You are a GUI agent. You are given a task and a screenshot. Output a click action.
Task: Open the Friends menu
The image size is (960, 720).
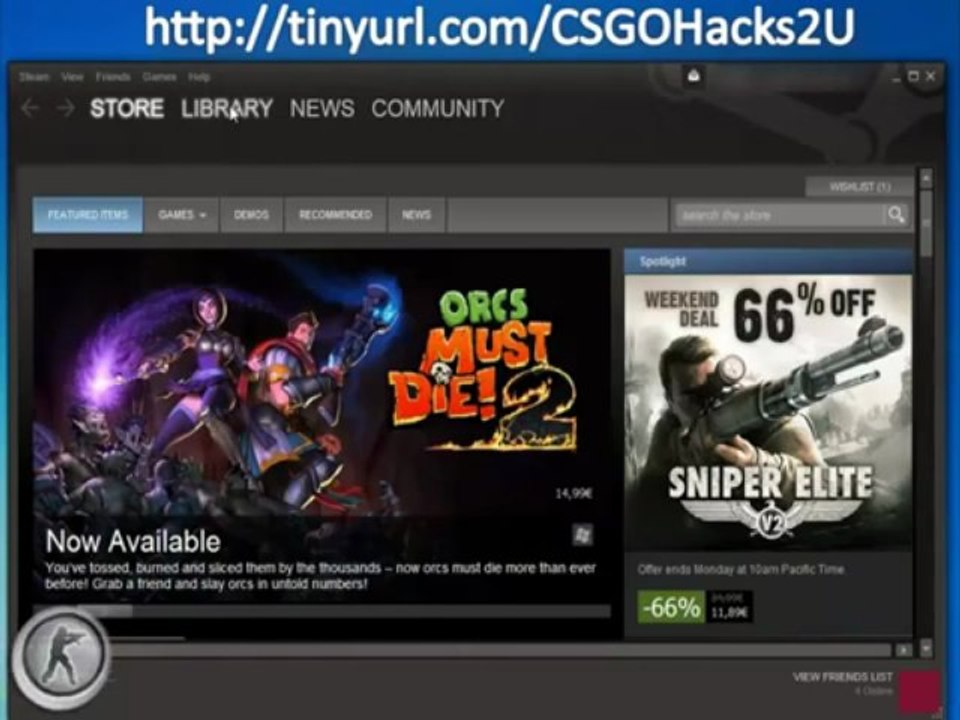(113, 77)
